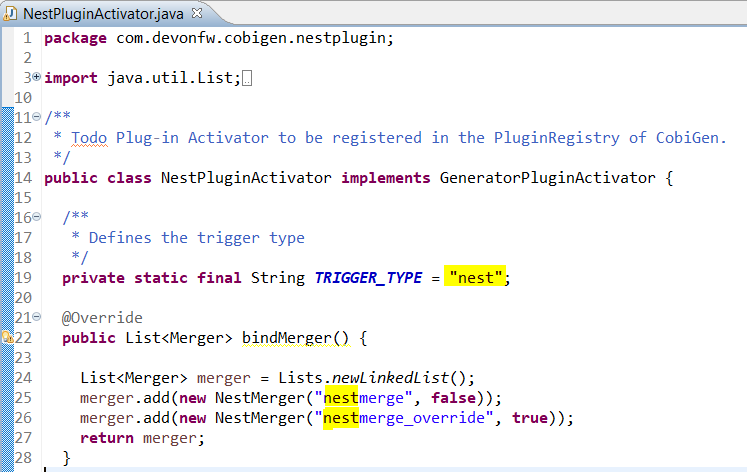Click the highlighted nest in "nestmerge_override"
Image resolution: width=747 pixels, height=472 pixels.
point(341,418)
